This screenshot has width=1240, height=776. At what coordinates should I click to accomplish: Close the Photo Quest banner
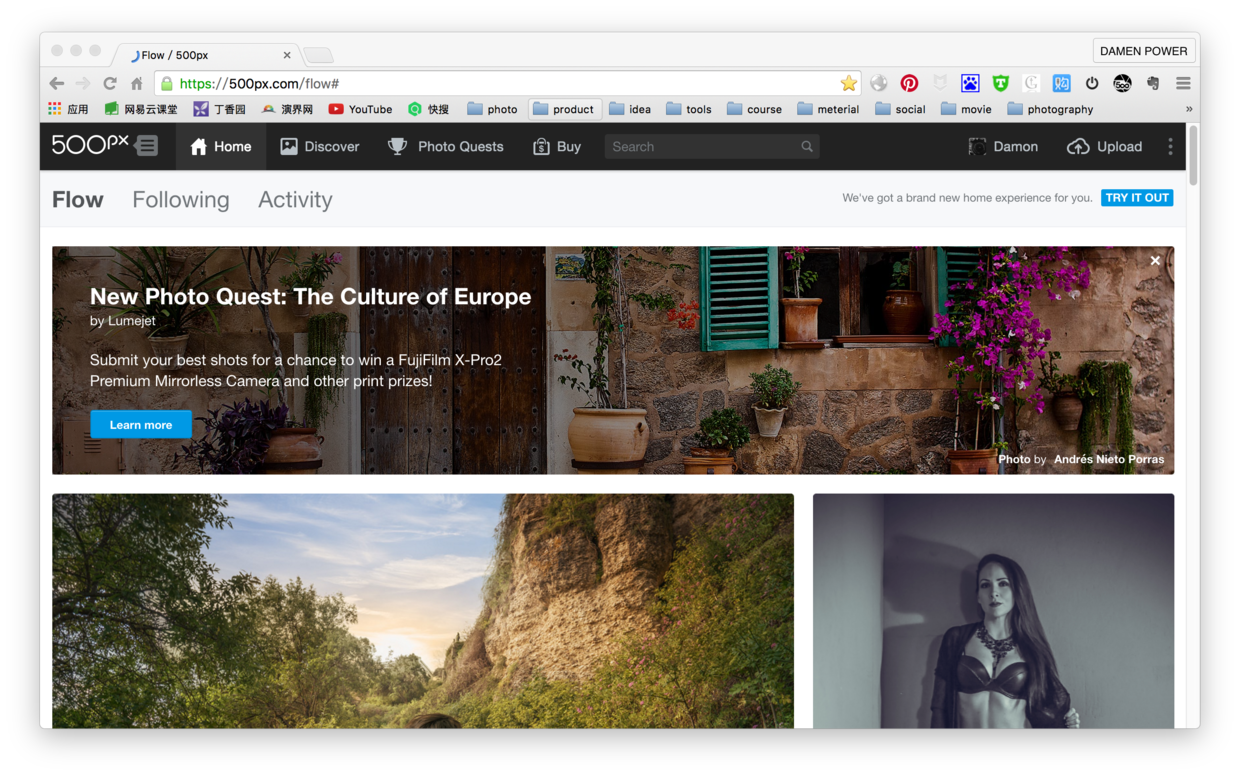pyautogui.click(x=1155, y=260)
